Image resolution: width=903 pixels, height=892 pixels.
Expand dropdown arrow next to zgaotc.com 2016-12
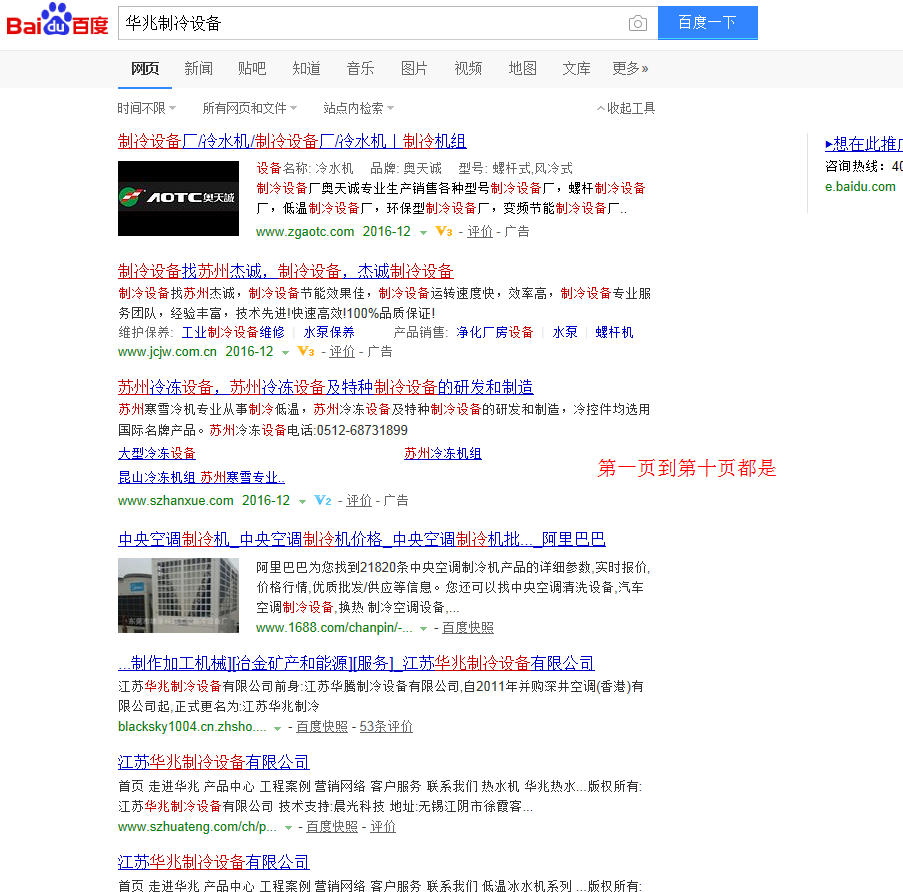coord(423,233)
